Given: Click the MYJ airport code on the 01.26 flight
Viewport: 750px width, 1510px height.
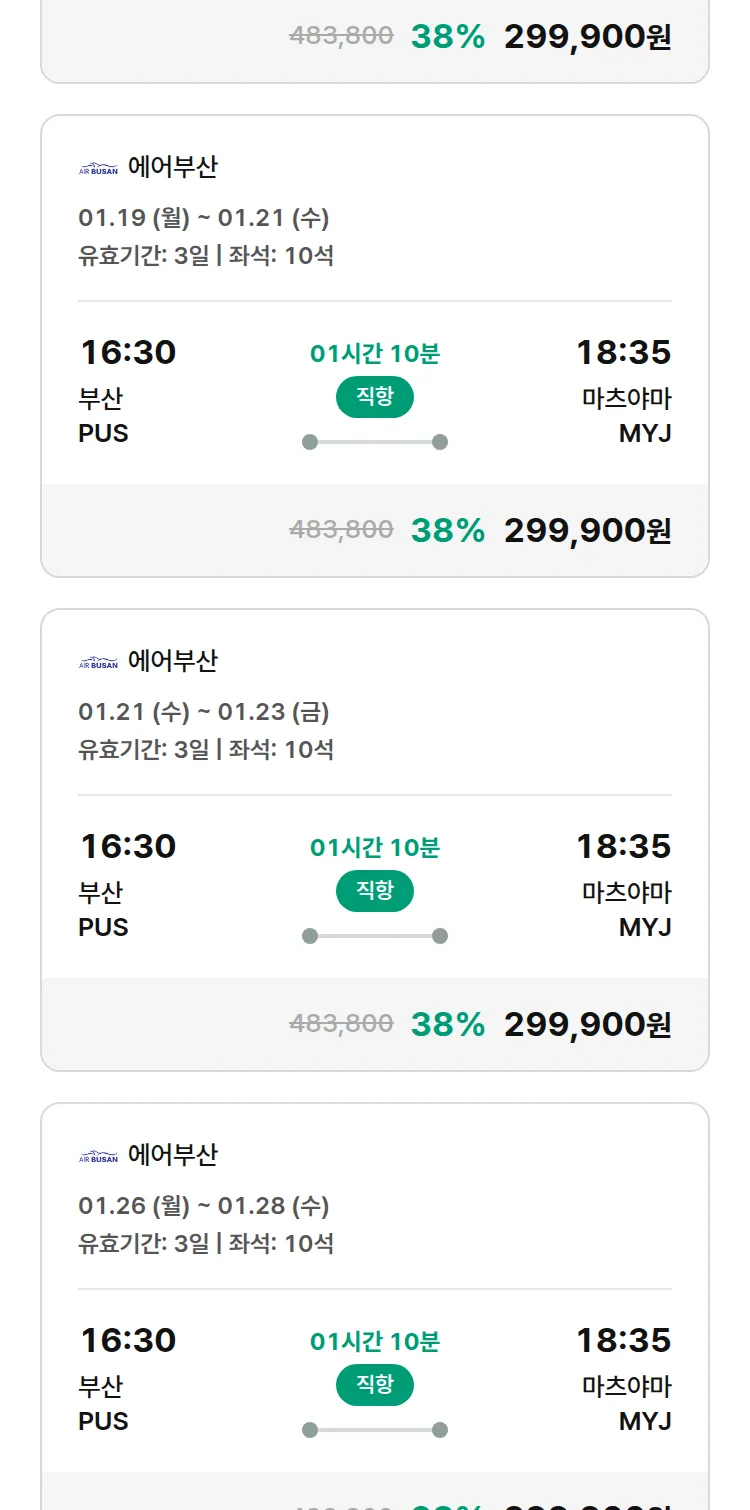Looking at the screenshot, I should point(645,1421).
